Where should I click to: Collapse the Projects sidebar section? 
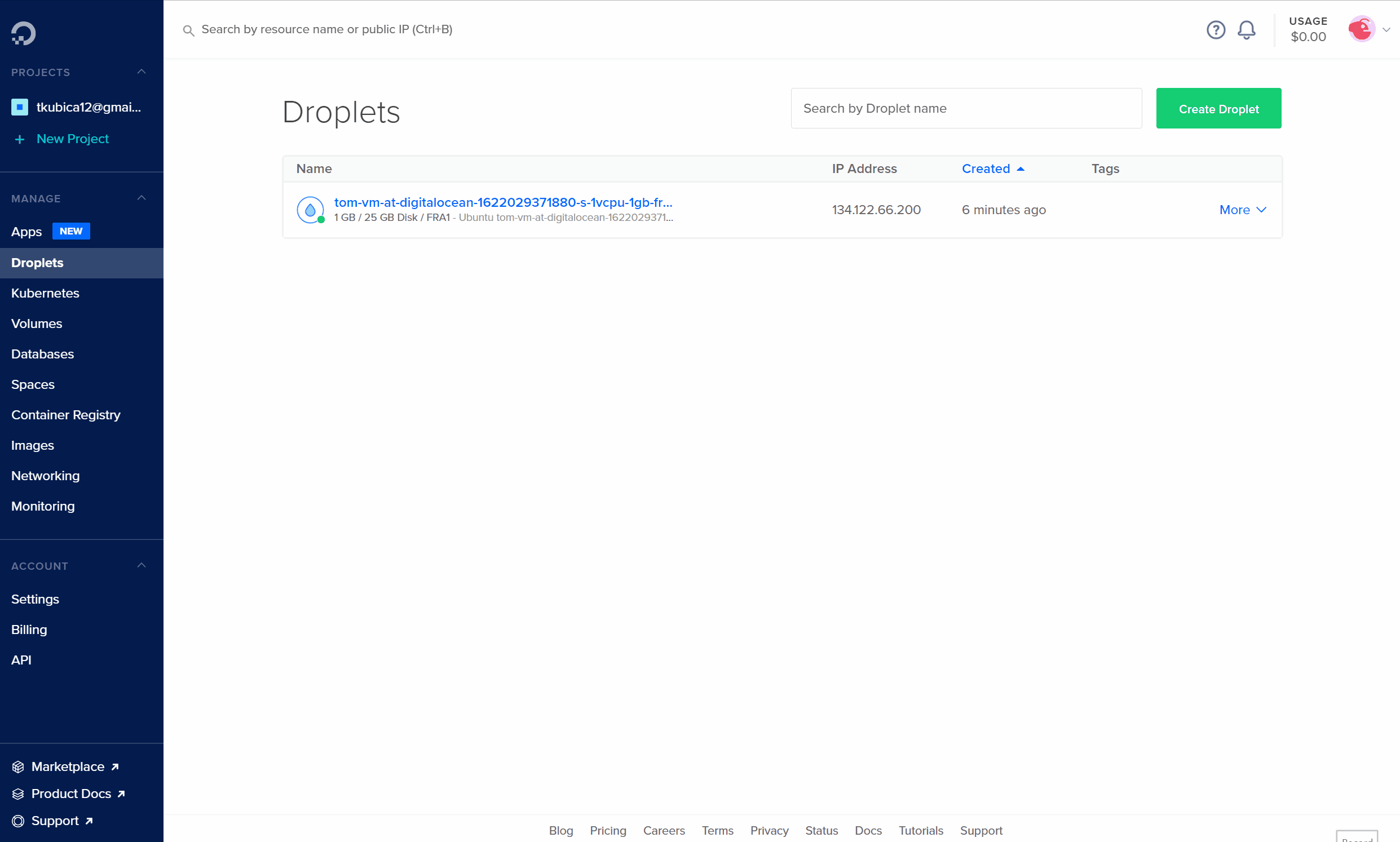(142, 72)
